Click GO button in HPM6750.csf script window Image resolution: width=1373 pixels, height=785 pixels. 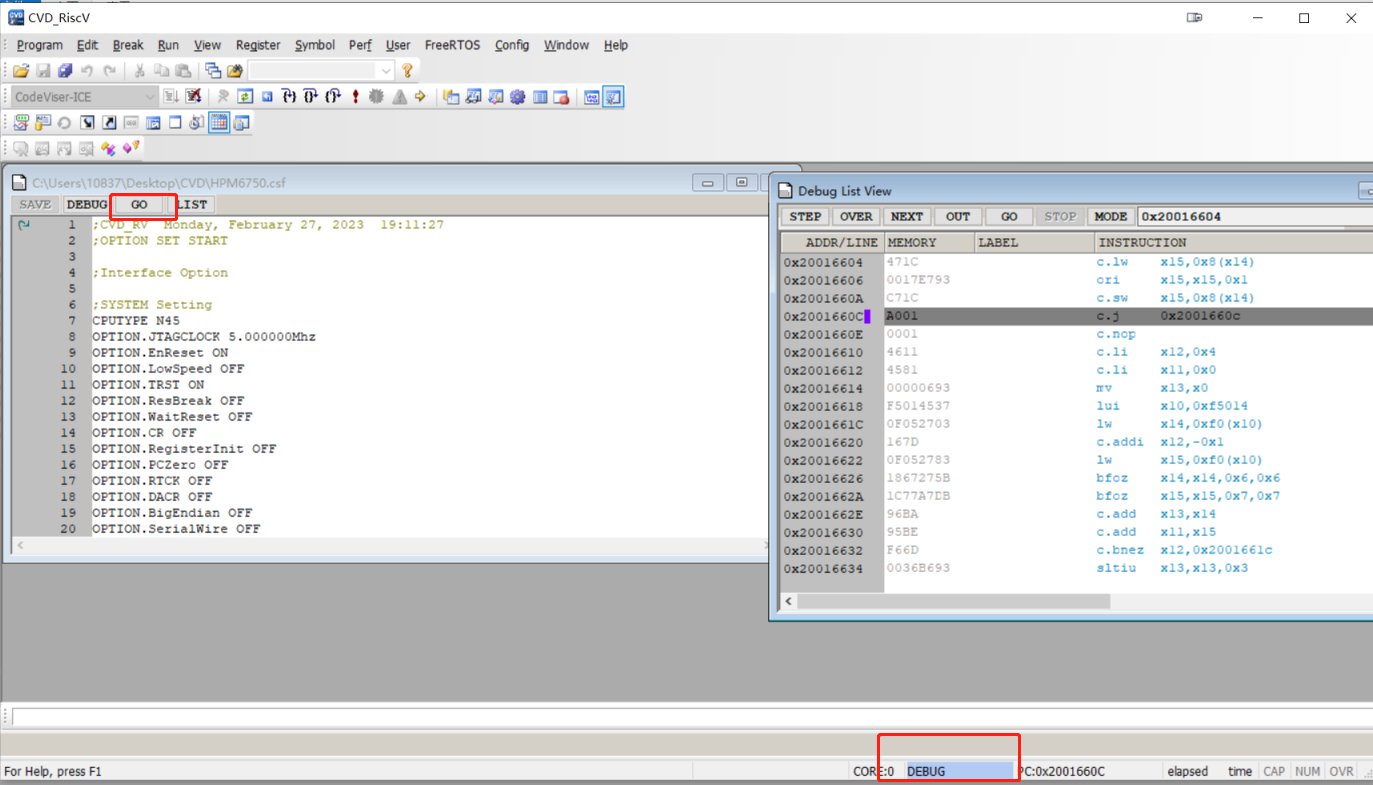point(139,204)
